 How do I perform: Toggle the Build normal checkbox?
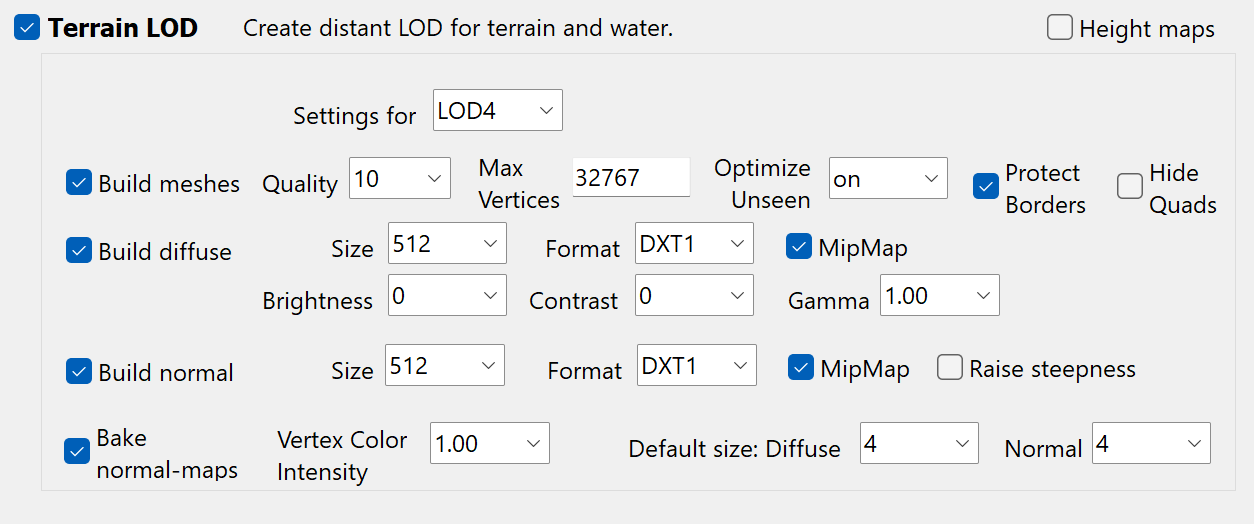pyautogui.click(x=79, y=371)
